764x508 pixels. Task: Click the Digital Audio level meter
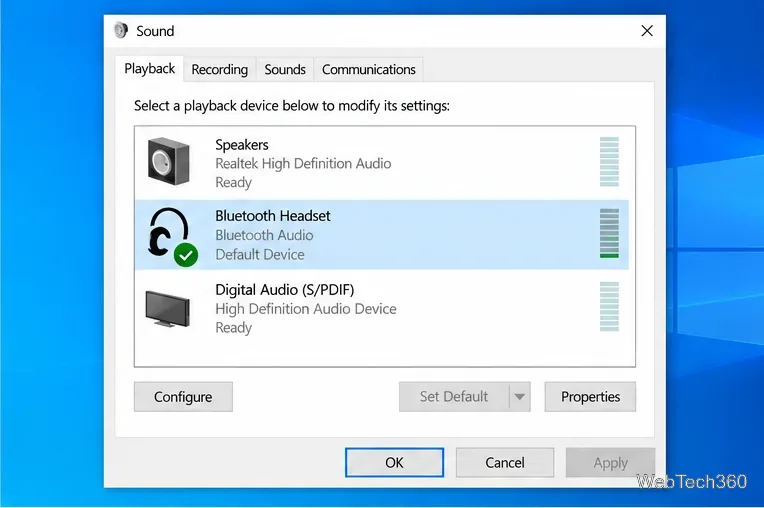point(609,306)
